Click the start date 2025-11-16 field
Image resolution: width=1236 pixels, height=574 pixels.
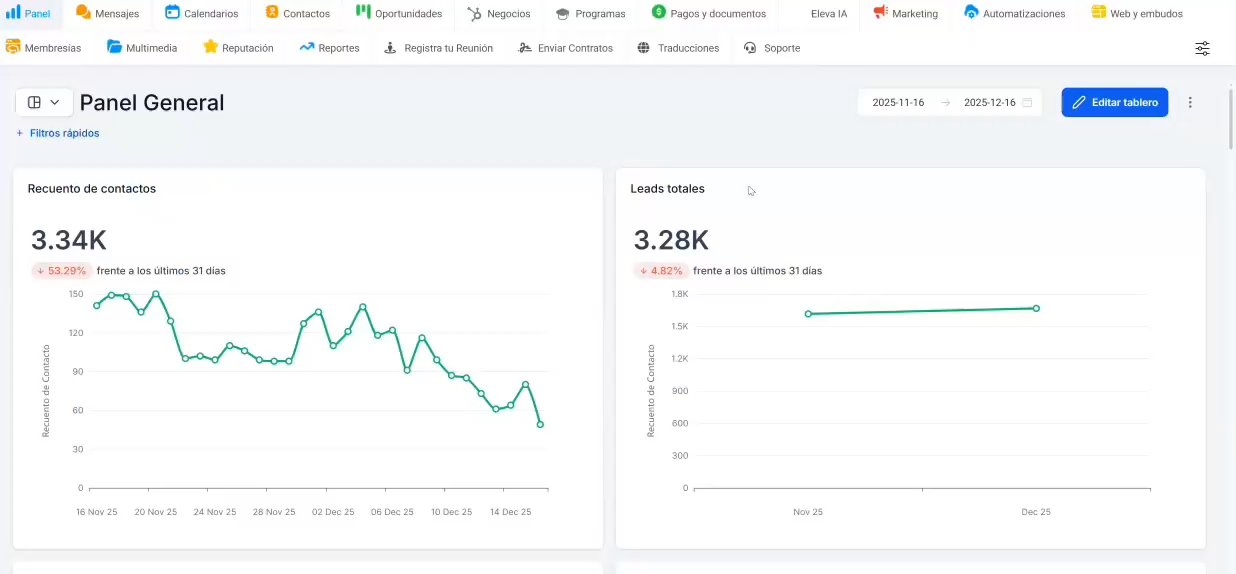point(898,102)
